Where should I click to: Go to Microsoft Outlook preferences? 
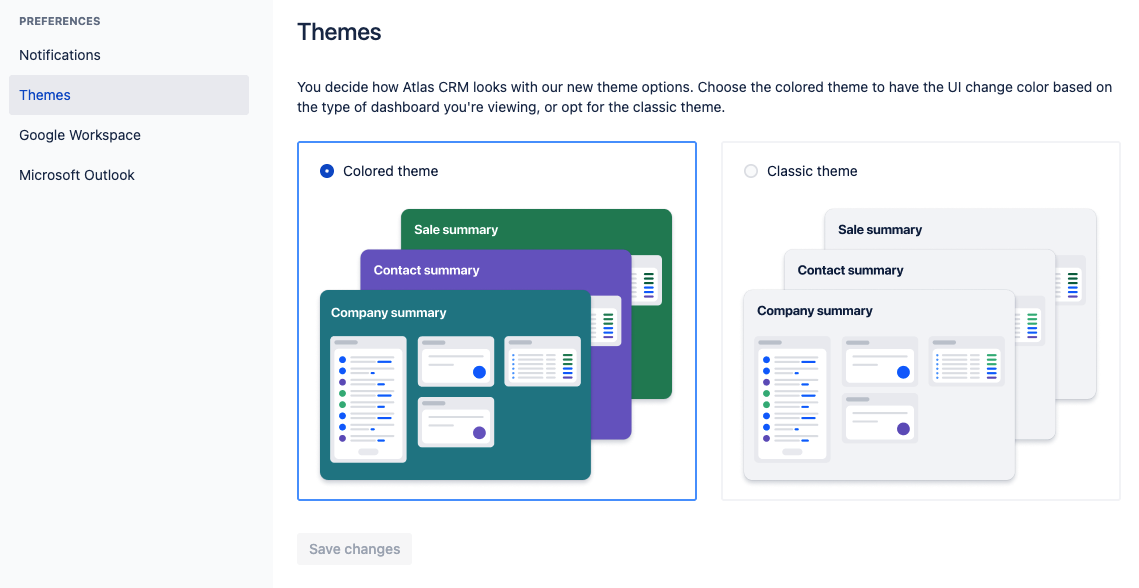77,175
